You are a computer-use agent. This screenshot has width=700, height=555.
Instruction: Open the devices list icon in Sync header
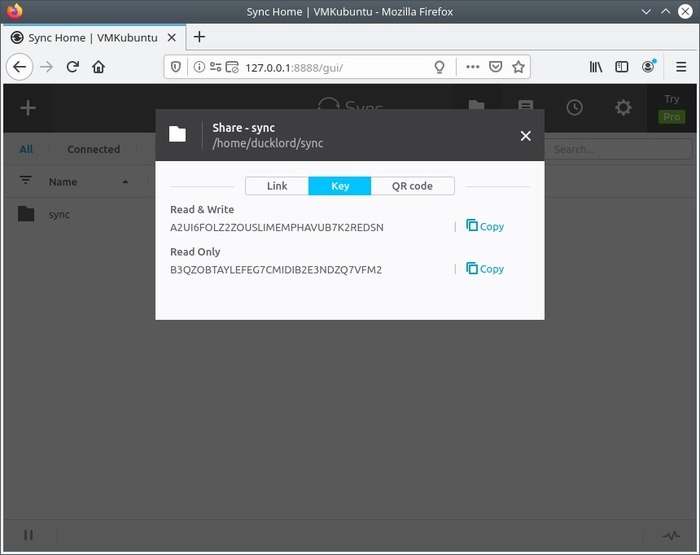(525, 104)
